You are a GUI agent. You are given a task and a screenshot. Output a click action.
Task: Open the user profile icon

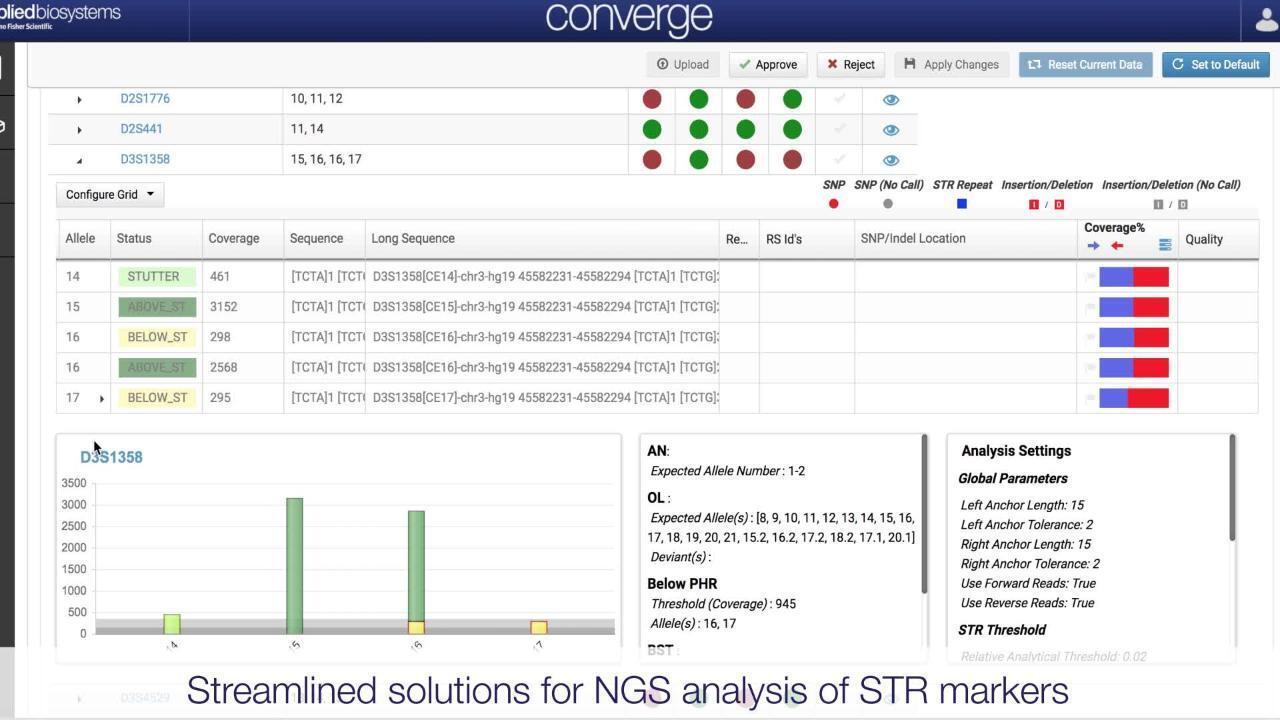pos(1261,19)
